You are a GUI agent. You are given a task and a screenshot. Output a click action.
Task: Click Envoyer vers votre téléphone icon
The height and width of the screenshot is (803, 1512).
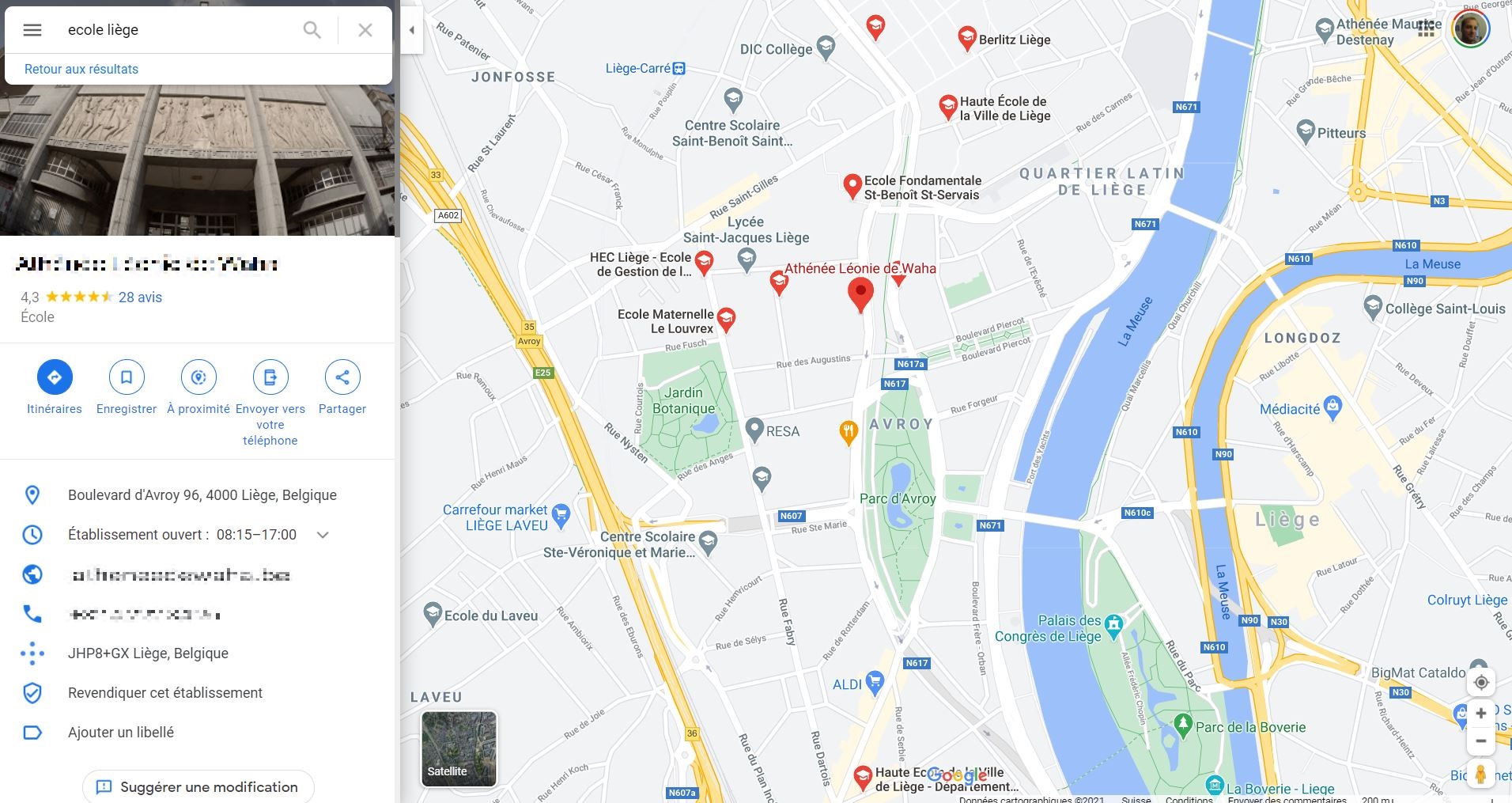pos(270,377)
